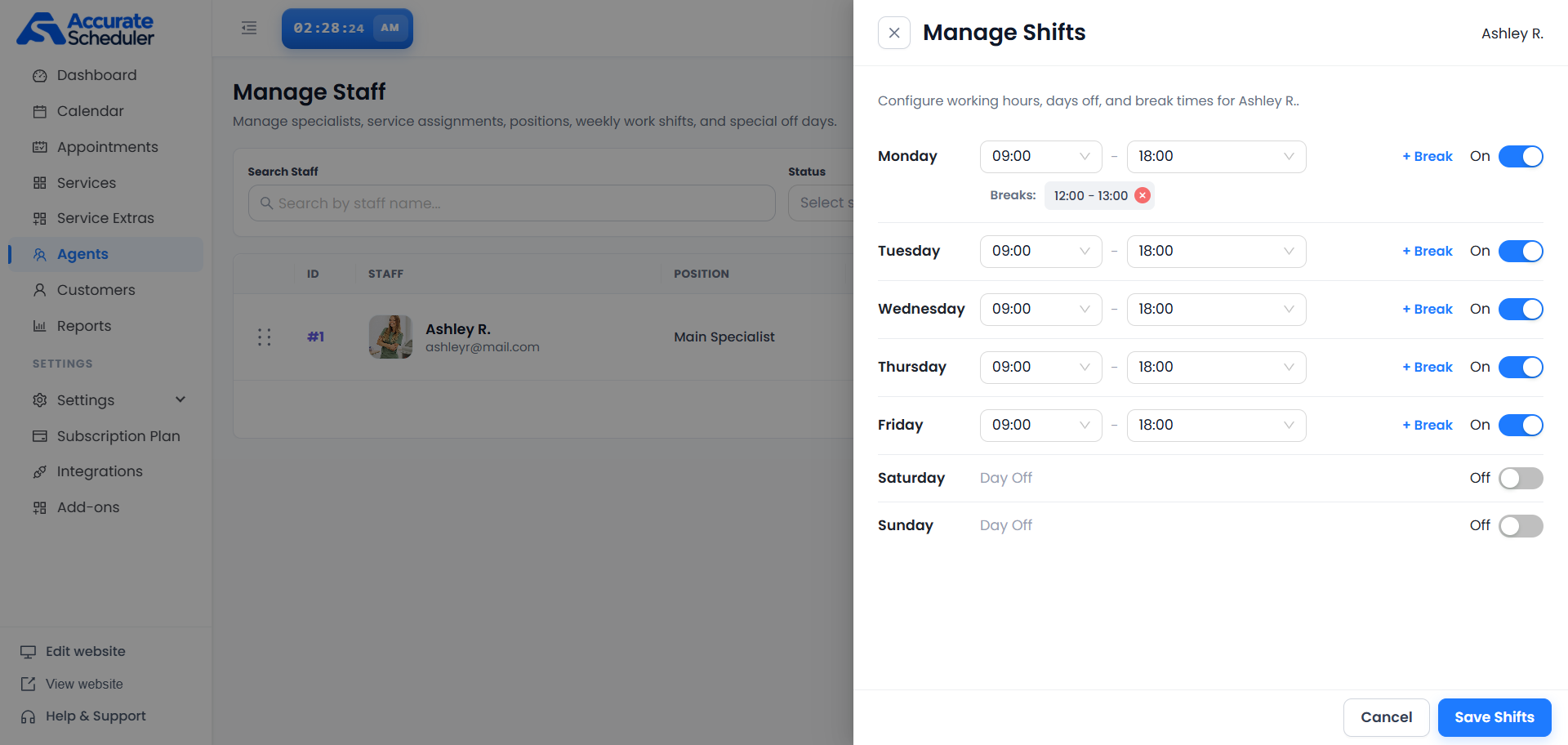The height and width of the screenshot is (745, 1568).
Task: Click the Customers person icon
Action: coord(39,290)
